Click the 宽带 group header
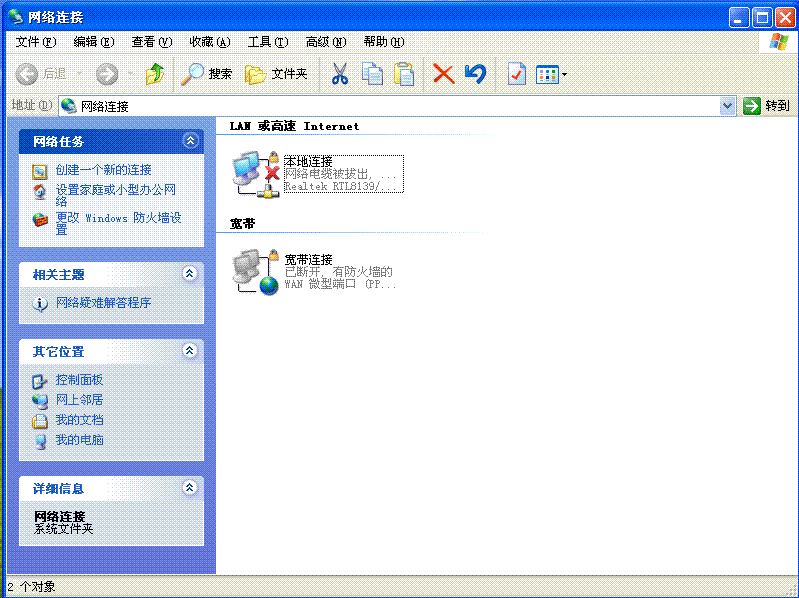 point(243,224)
